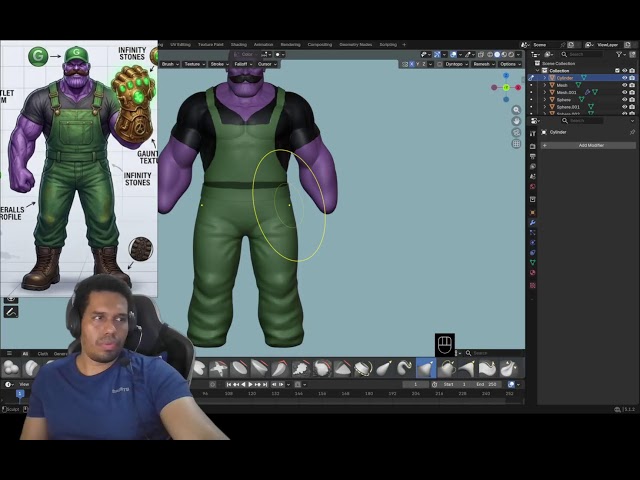640x480 pixels.
Task: Jump to timeline start frame button
Action: point(229,384)
